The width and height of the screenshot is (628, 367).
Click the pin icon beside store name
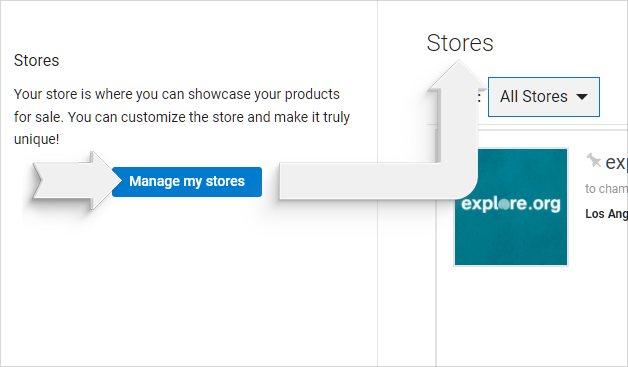[x=594, y=161]
